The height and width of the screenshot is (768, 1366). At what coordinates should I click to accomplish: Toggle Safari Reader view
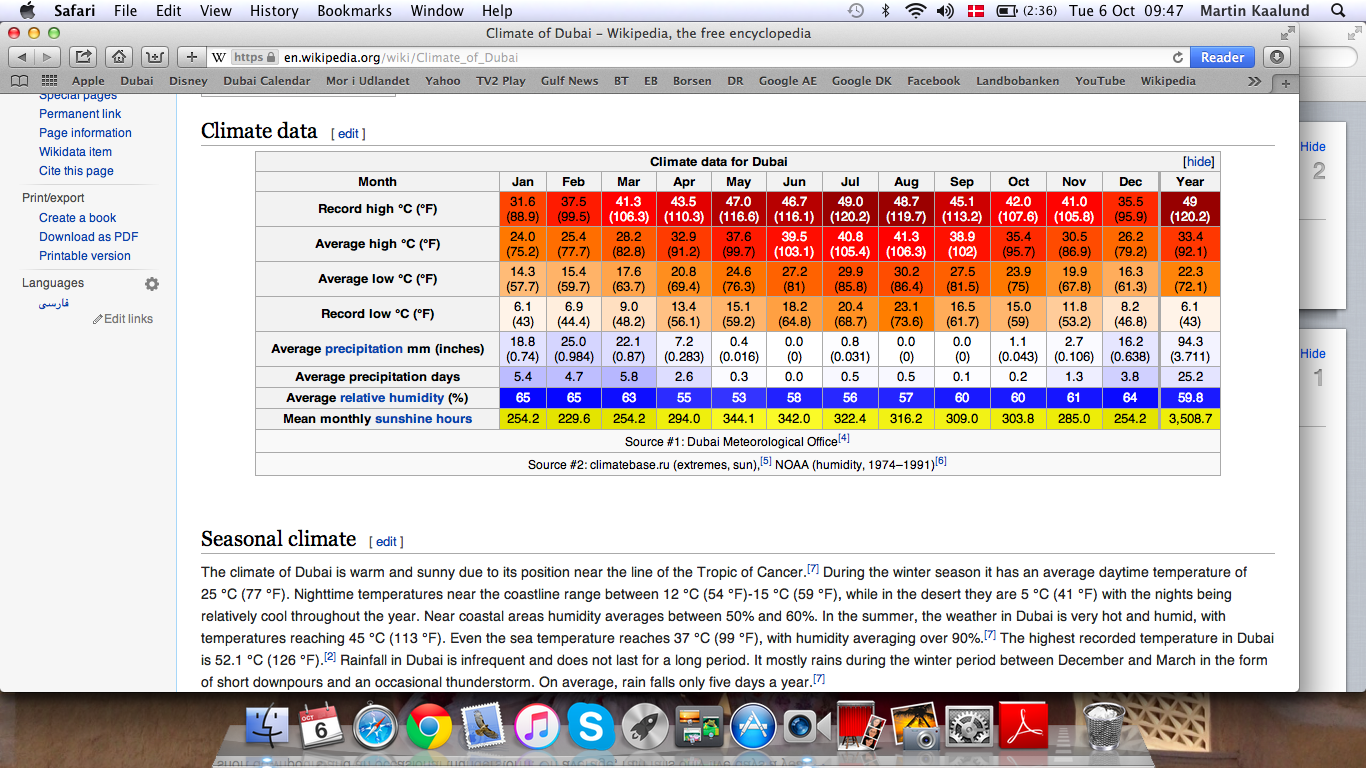(x=1222, y=57)
